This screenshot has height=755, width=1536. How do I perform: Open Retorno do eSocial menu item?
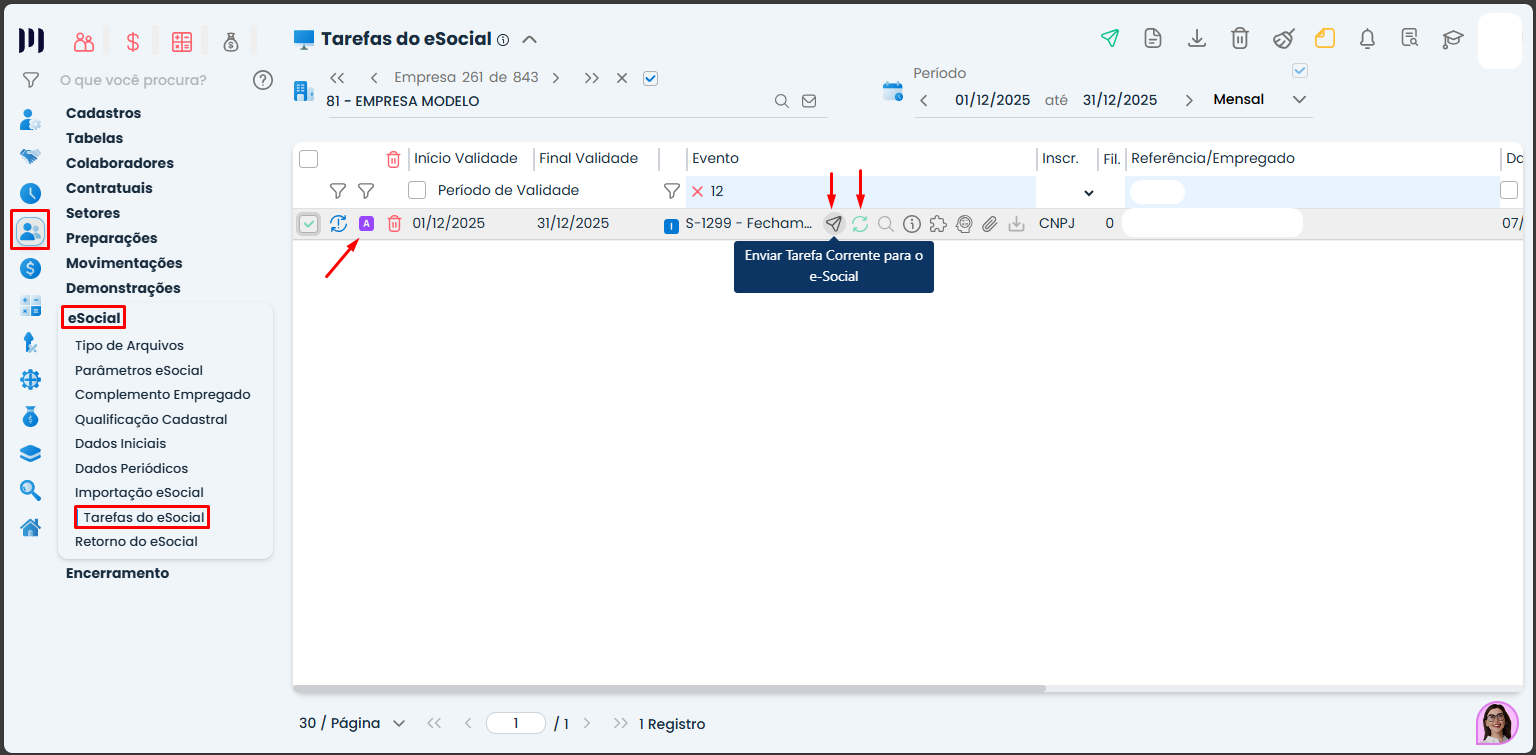[136, 541]
